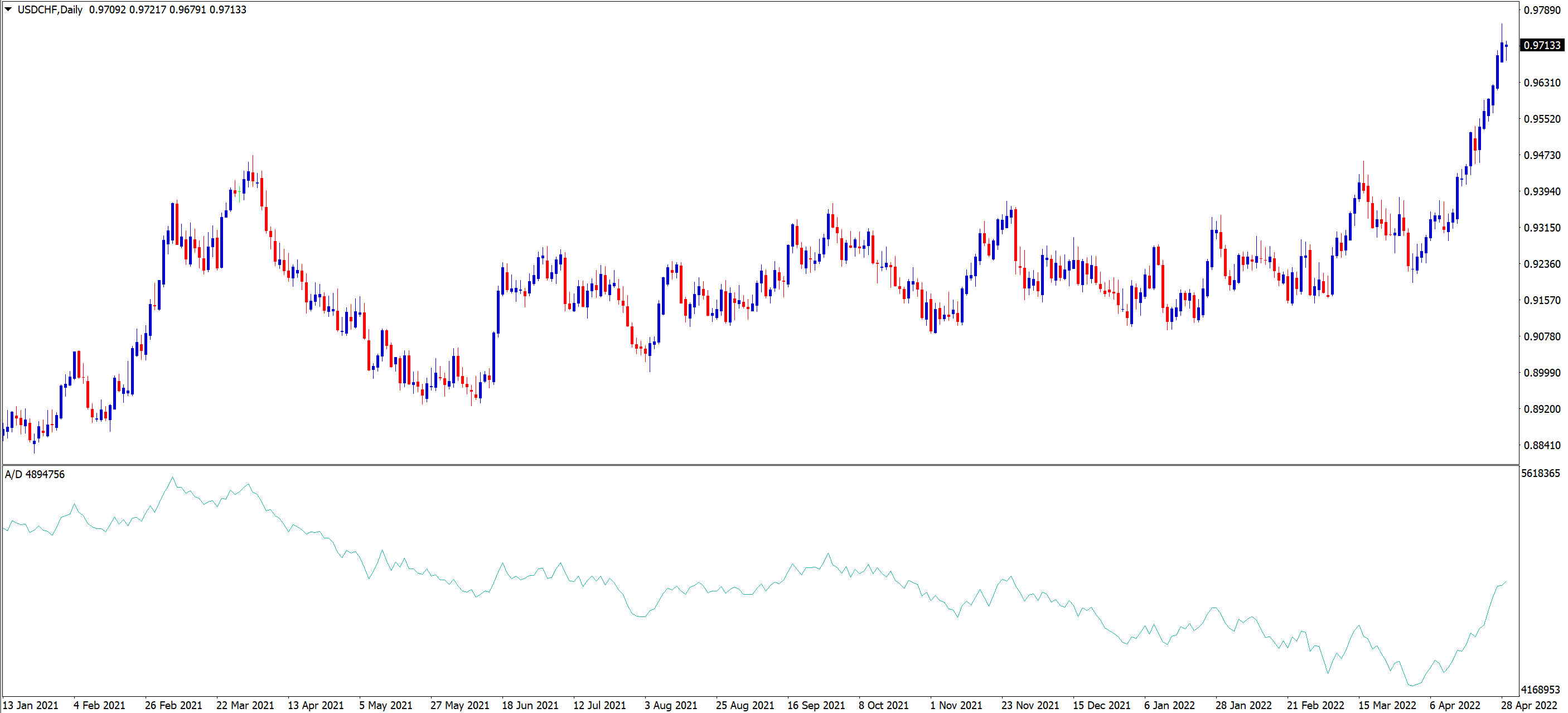Select the 0.97133 current price tag
This screenshot has height=713, width=1568.
coord(1542,45)
